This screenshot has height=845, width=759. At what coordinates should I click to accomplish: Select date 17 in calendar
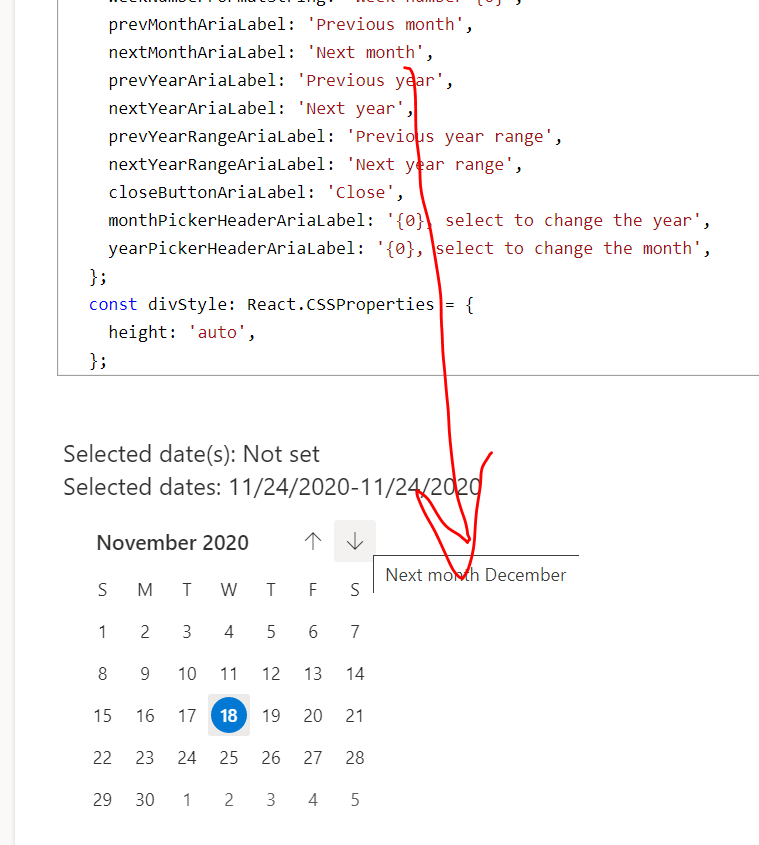(187, 716)
